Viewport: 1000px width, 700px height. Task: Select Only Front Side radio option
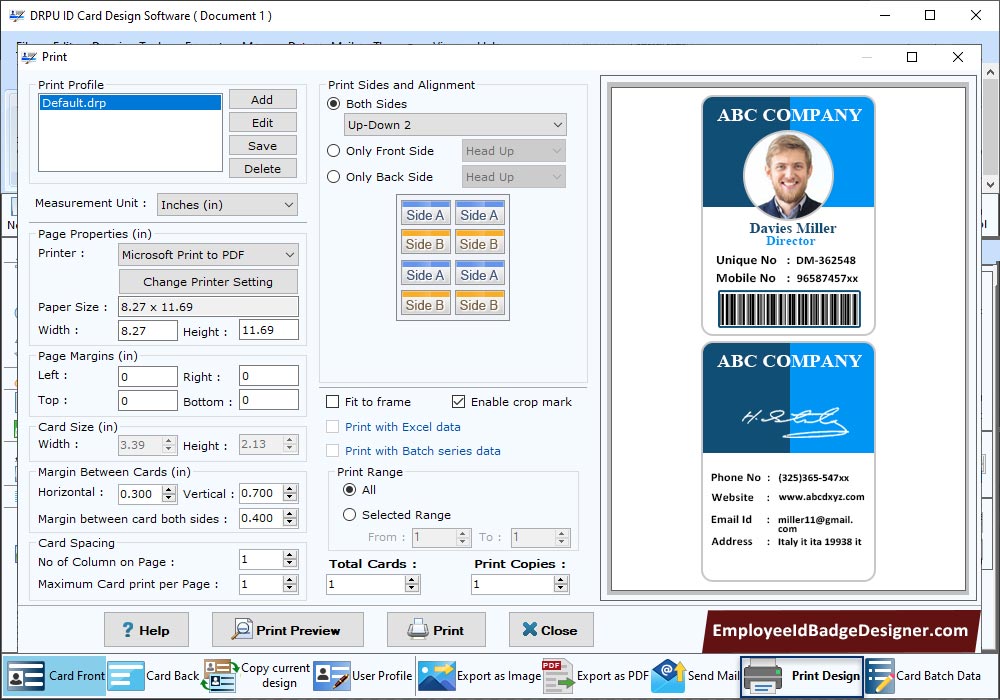click(333, 150)
